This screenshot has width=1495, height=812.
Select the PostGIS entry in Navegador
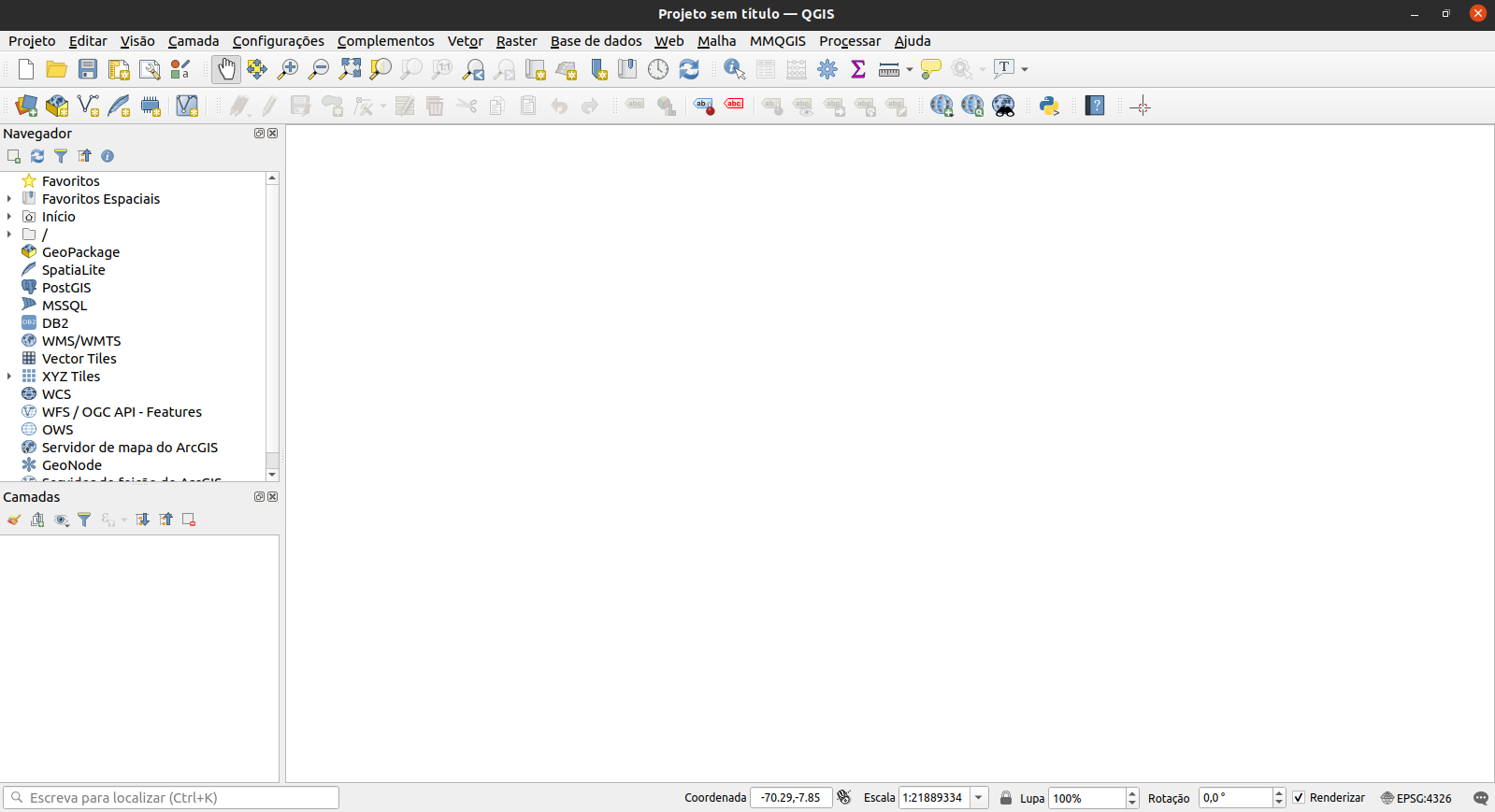click(x=66, y=288)
